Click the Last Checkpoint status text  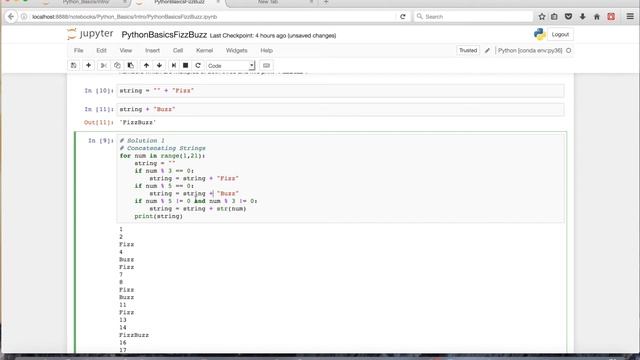pos(273,36)
